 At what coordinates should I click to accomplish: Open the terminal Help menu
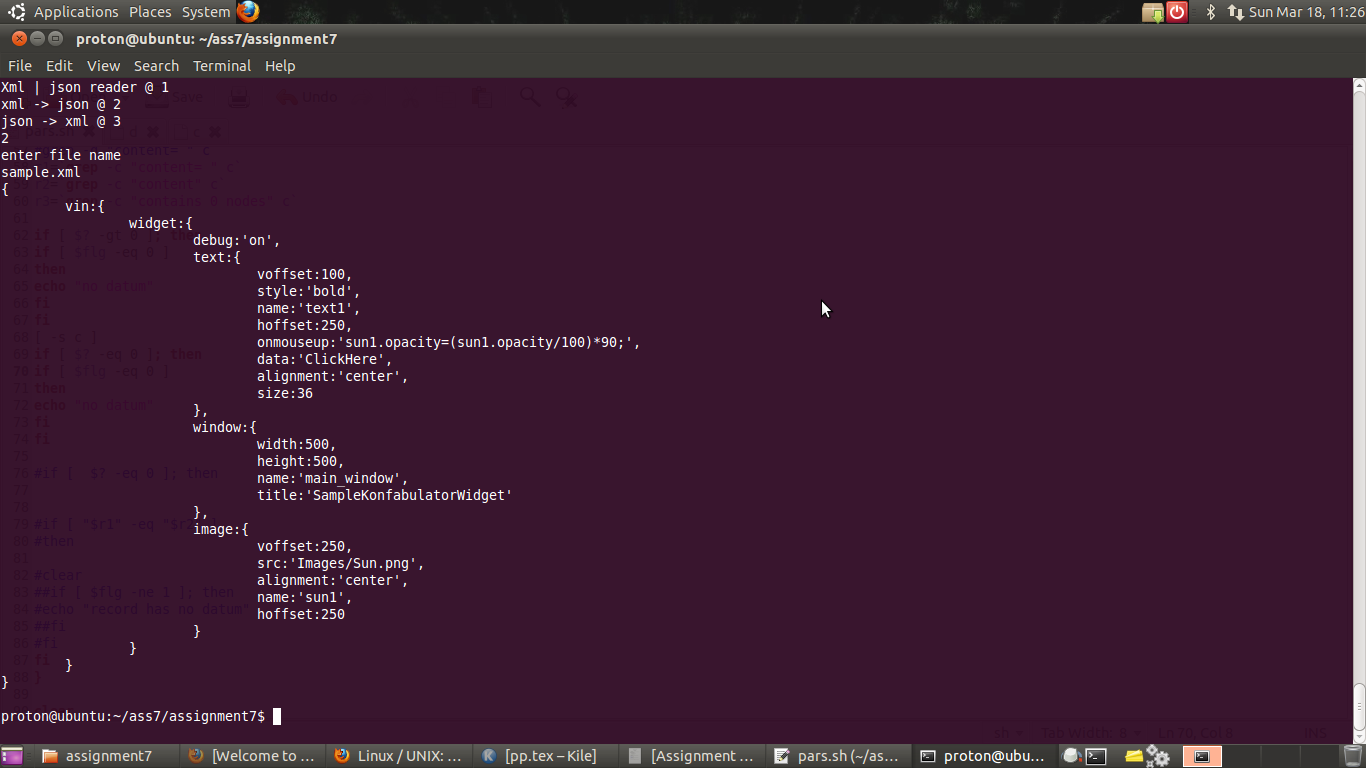280,66
